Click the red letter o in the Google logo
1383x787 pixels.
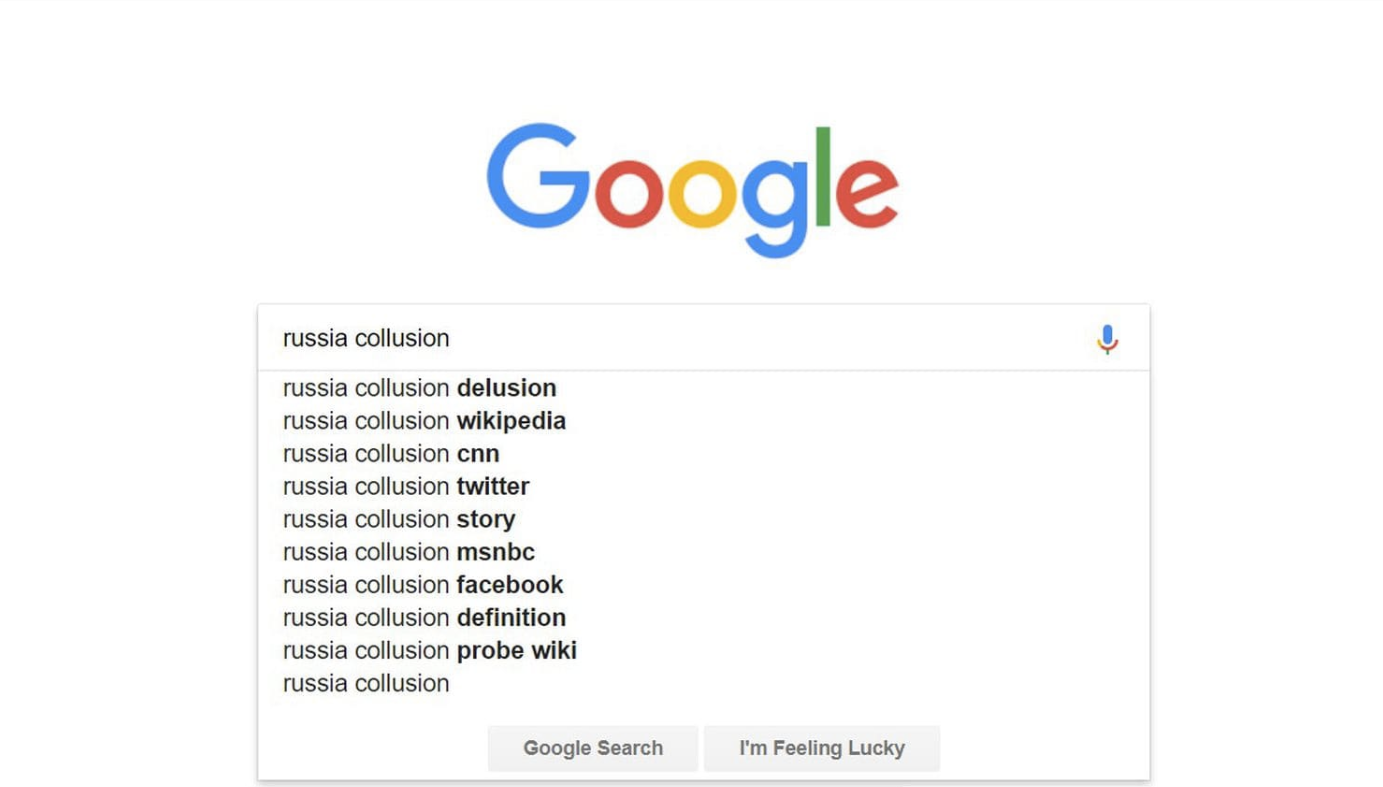627,192
